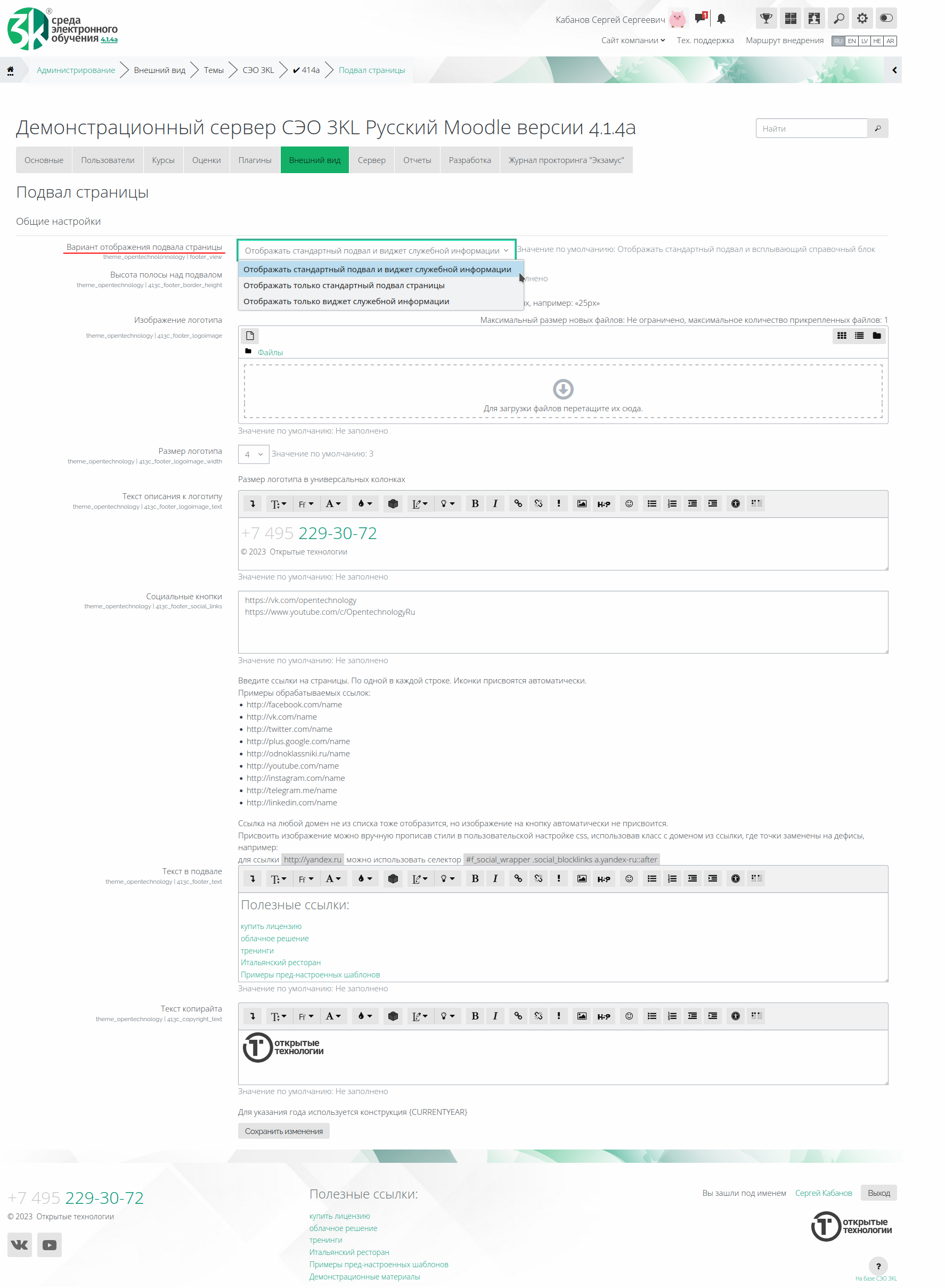Toggle the switch in the top-right header

[886, 18]
